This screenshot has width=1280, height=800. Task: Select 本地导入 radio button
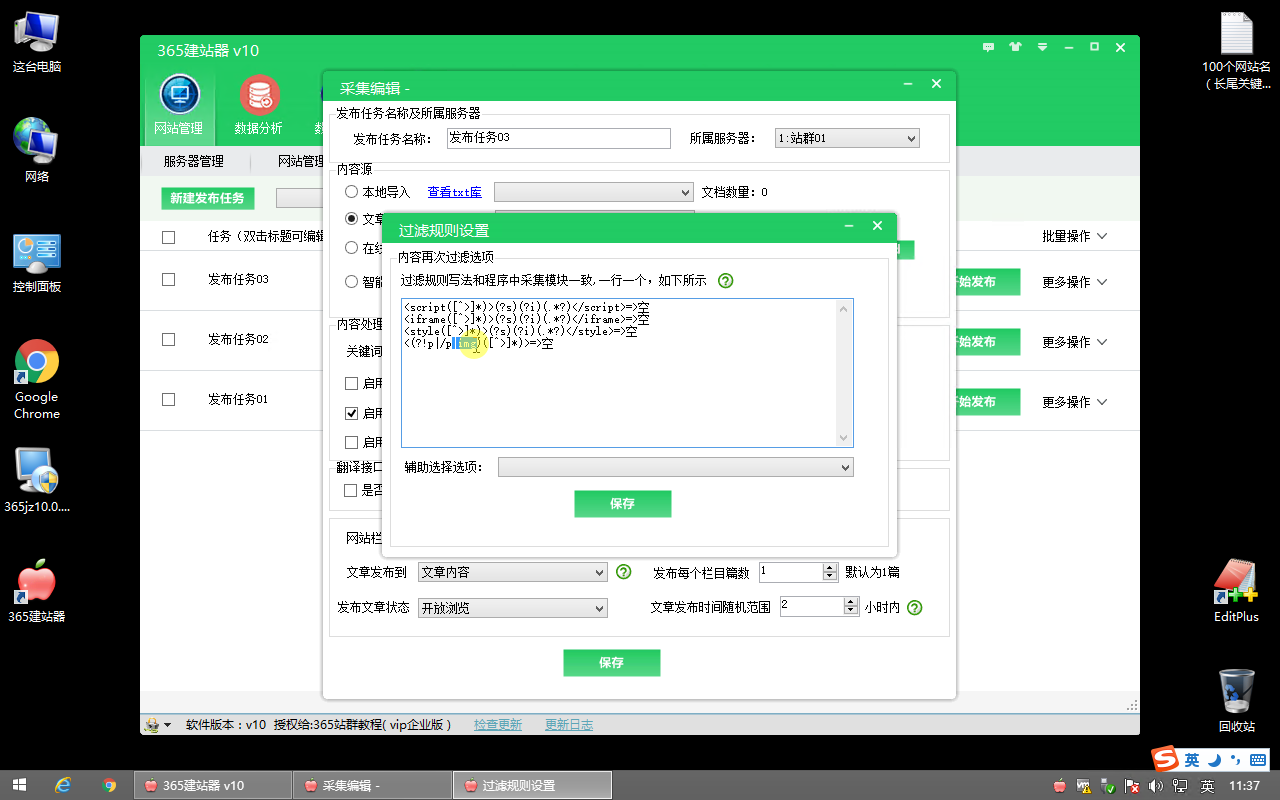352,192
